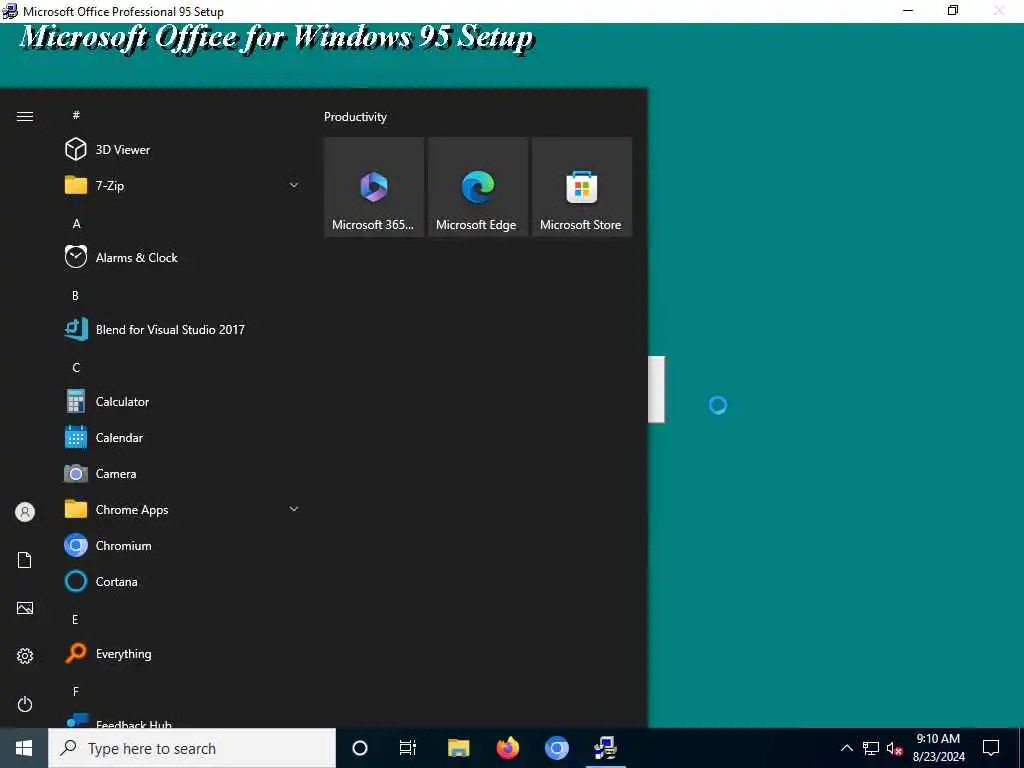Launch Alarms & Clock app
The image size is (1024, 768).
[181, 257]
